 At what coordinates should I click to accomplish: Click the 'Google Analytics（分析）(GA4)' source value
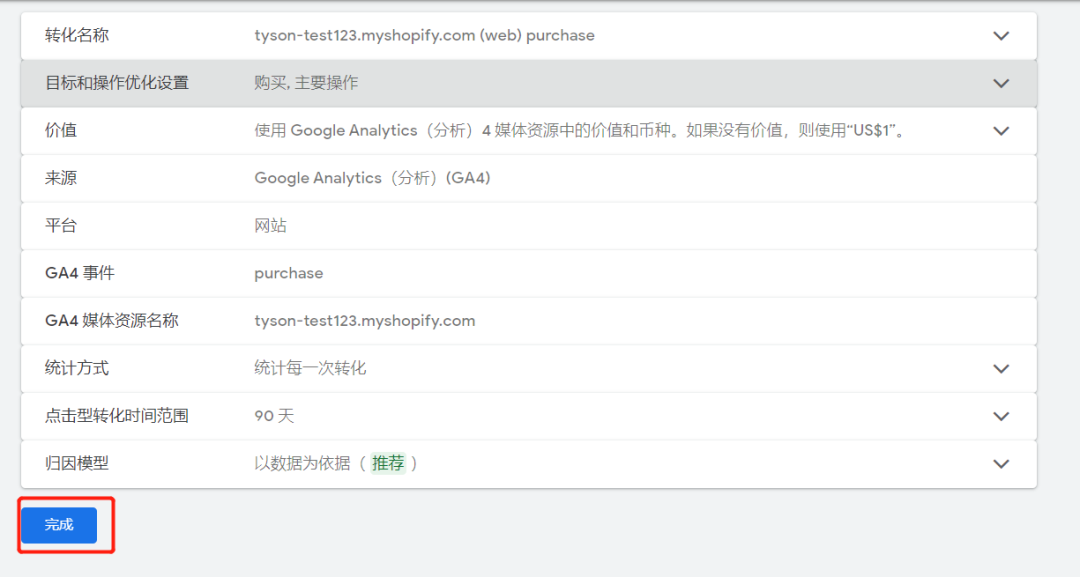pos(372,178)
